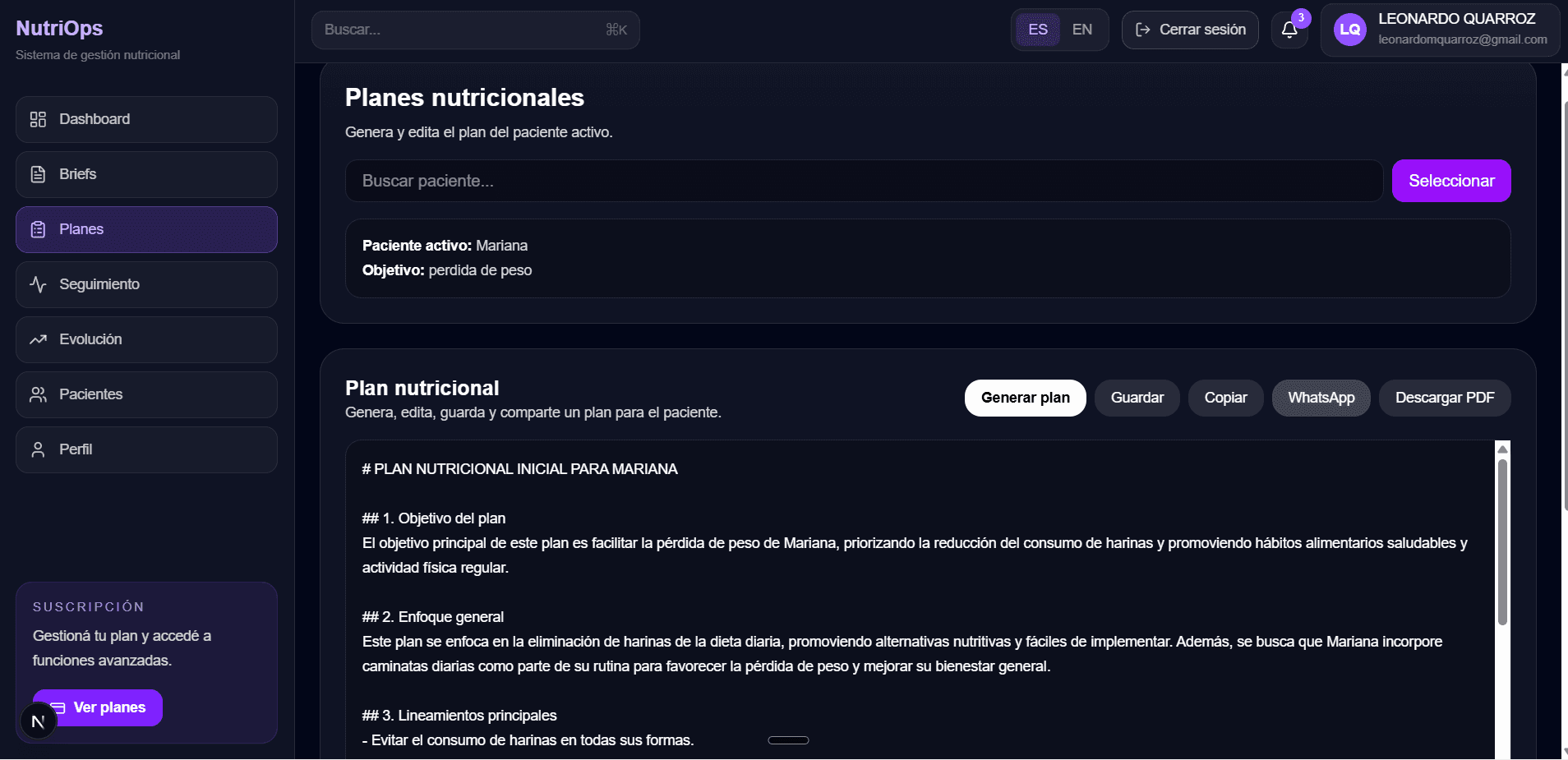Click the '## 3. Lineamientos principales' line

click(459, 716)
